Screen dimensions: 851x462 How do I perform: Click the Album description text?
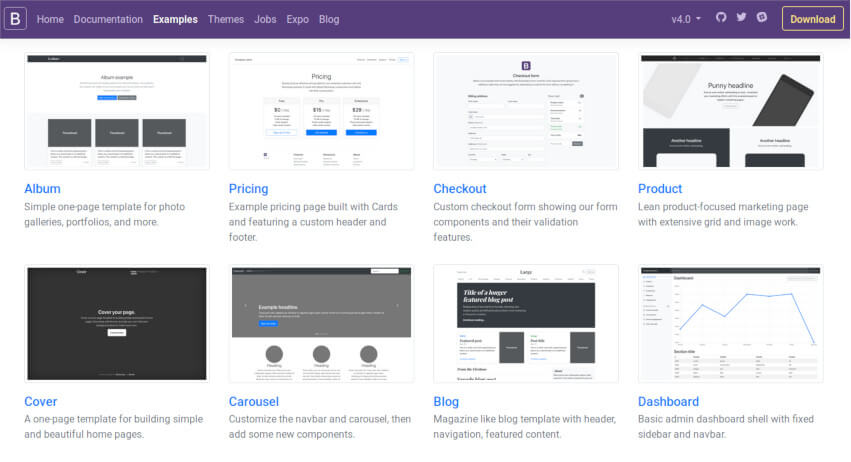click(x=105, y=214)
